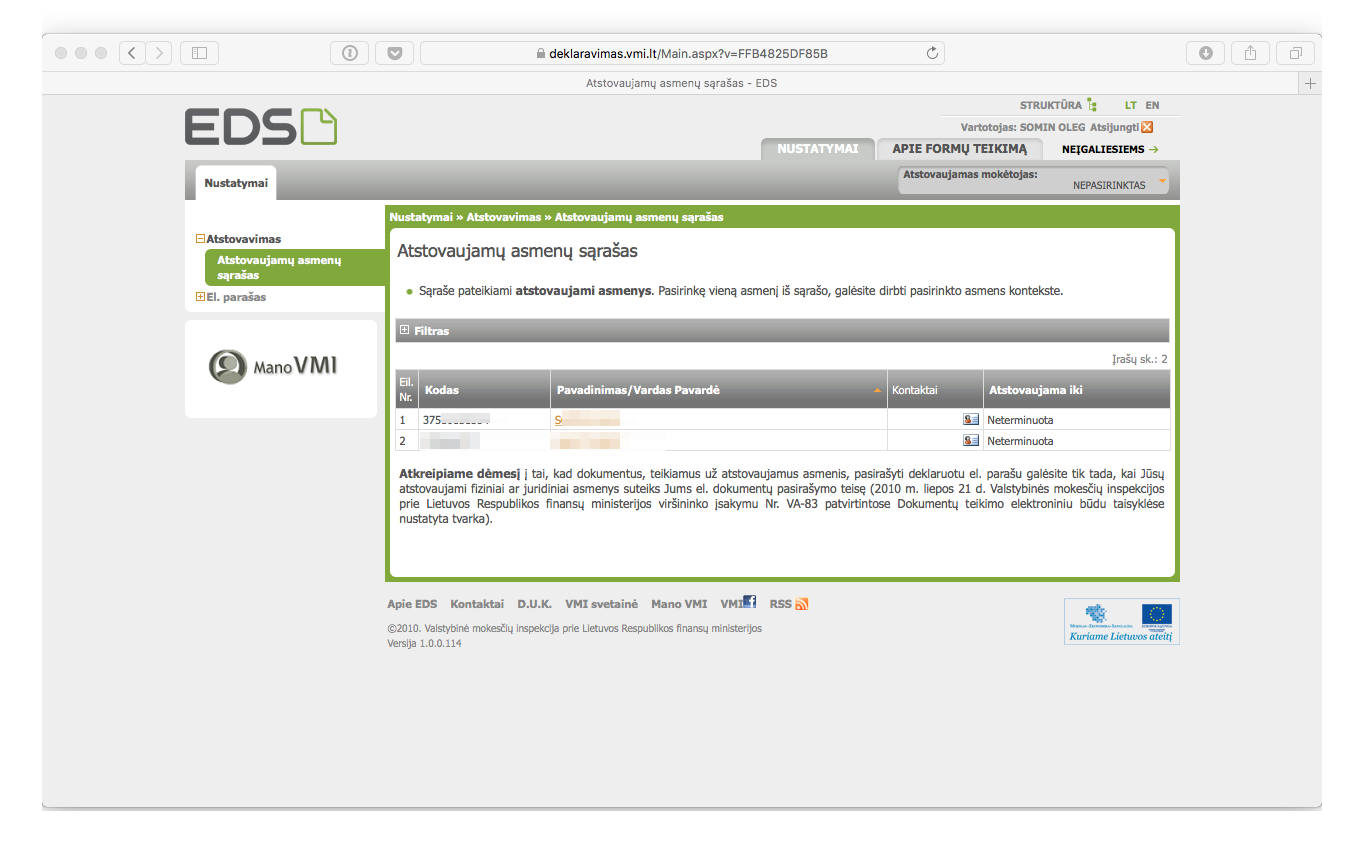
Task: Click the orange Atsijungti logout icon
Action: (x=1147, y=127)
